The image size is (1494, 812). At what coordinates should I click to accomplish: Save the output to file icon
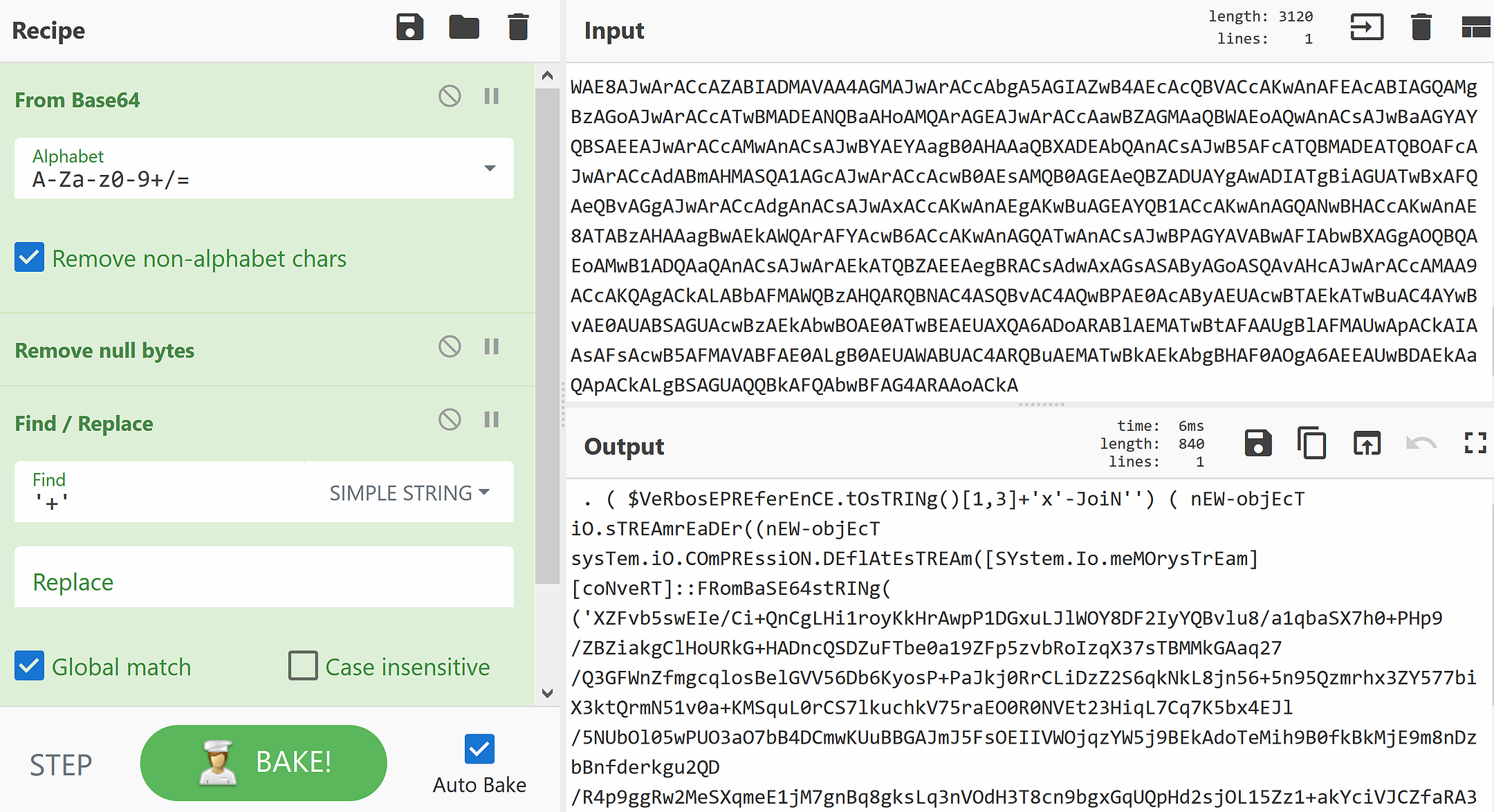pos(1257,443)
